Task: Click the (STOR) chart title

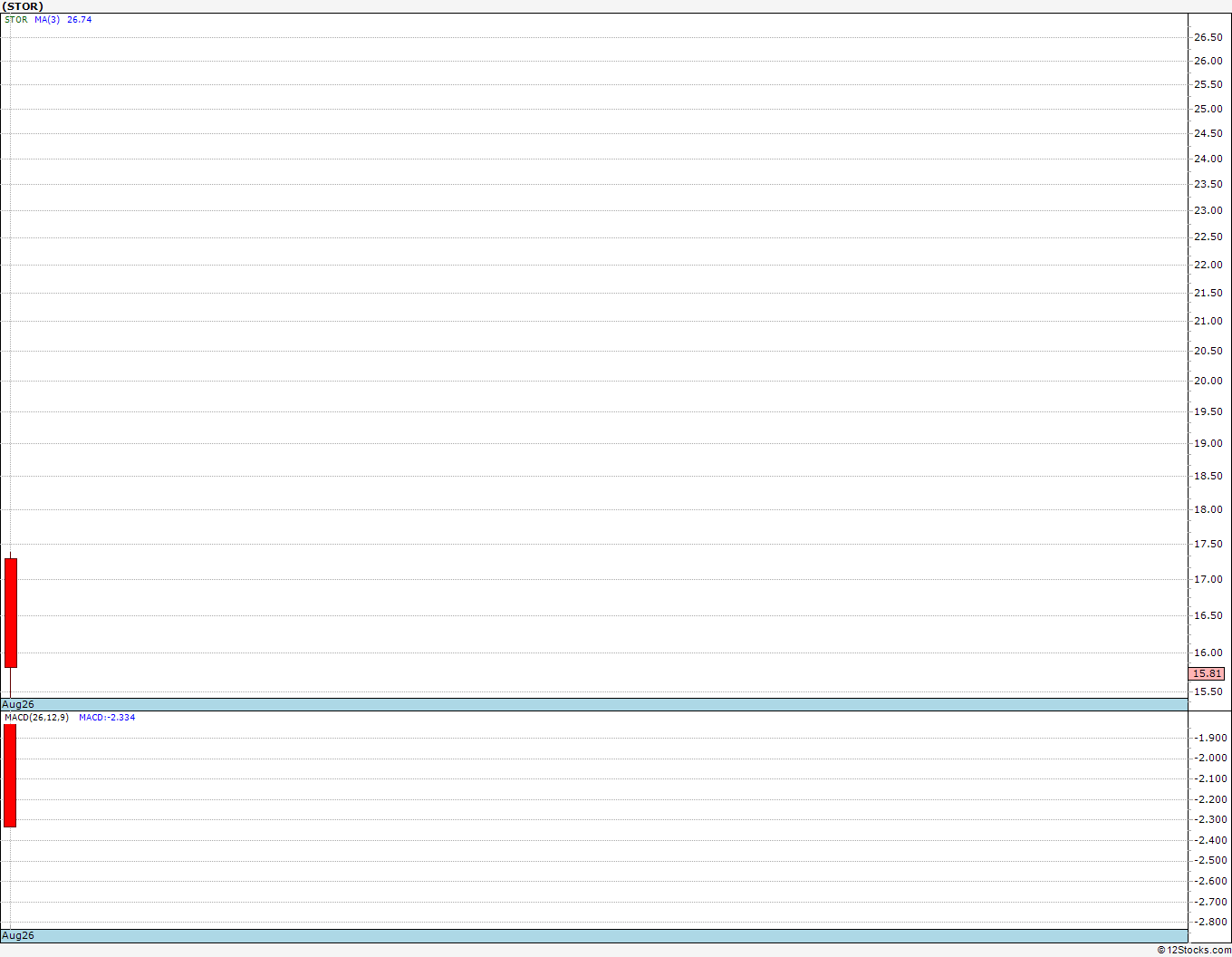Action: (x=23, y=6)
